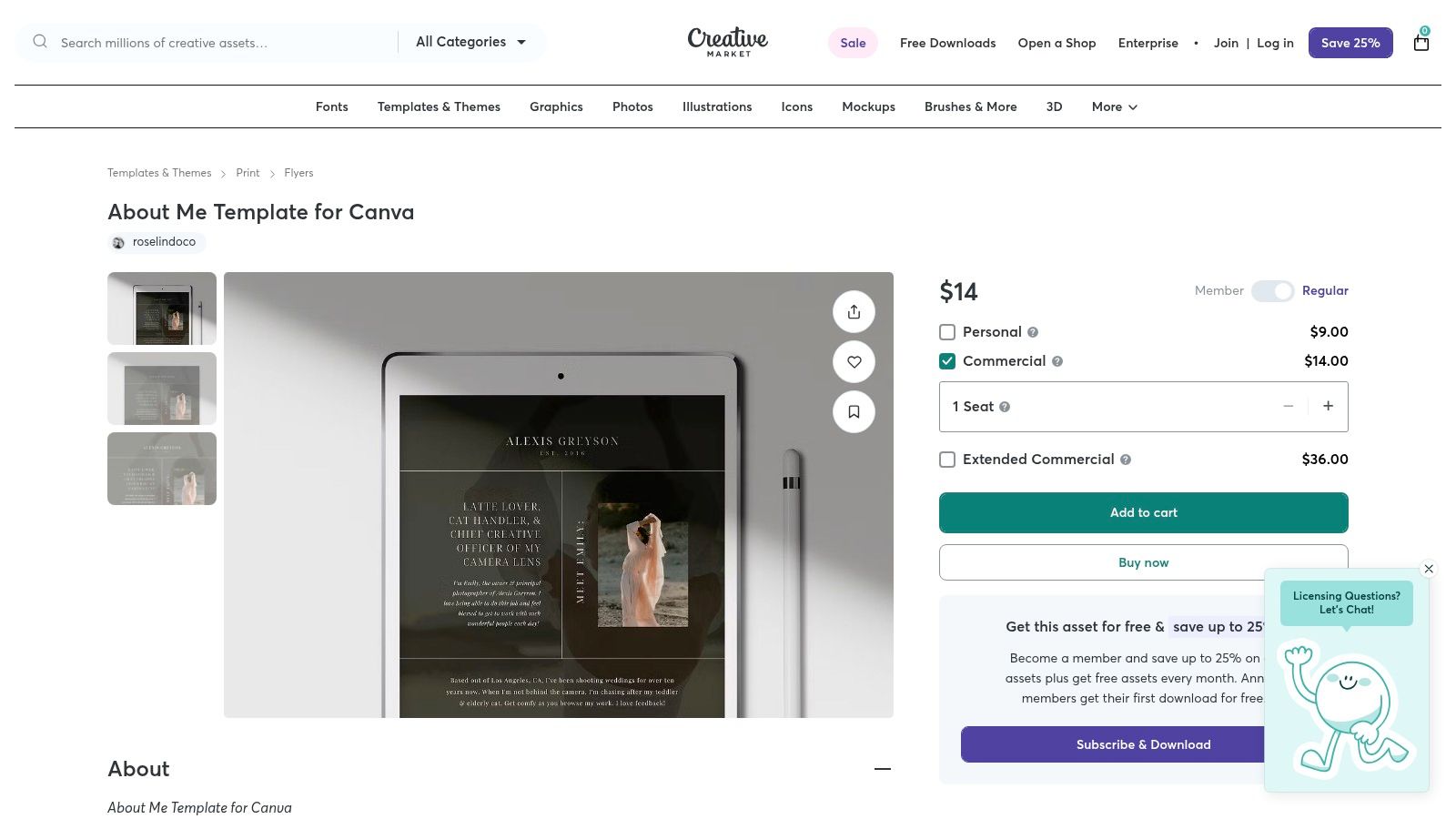Viewport: 1456px width, 819px height.
Task: Click the Extended Commercial help icon
Action: [x=1126, y=460]
